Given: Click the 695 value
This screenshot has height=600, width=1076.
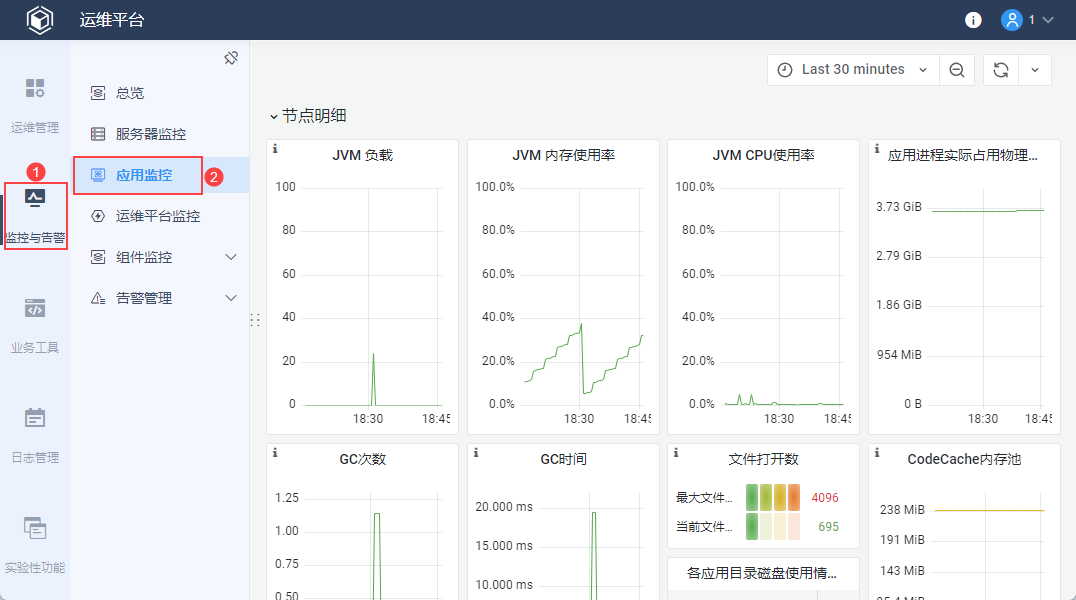Looking at the screenshot, I should 828,527.
